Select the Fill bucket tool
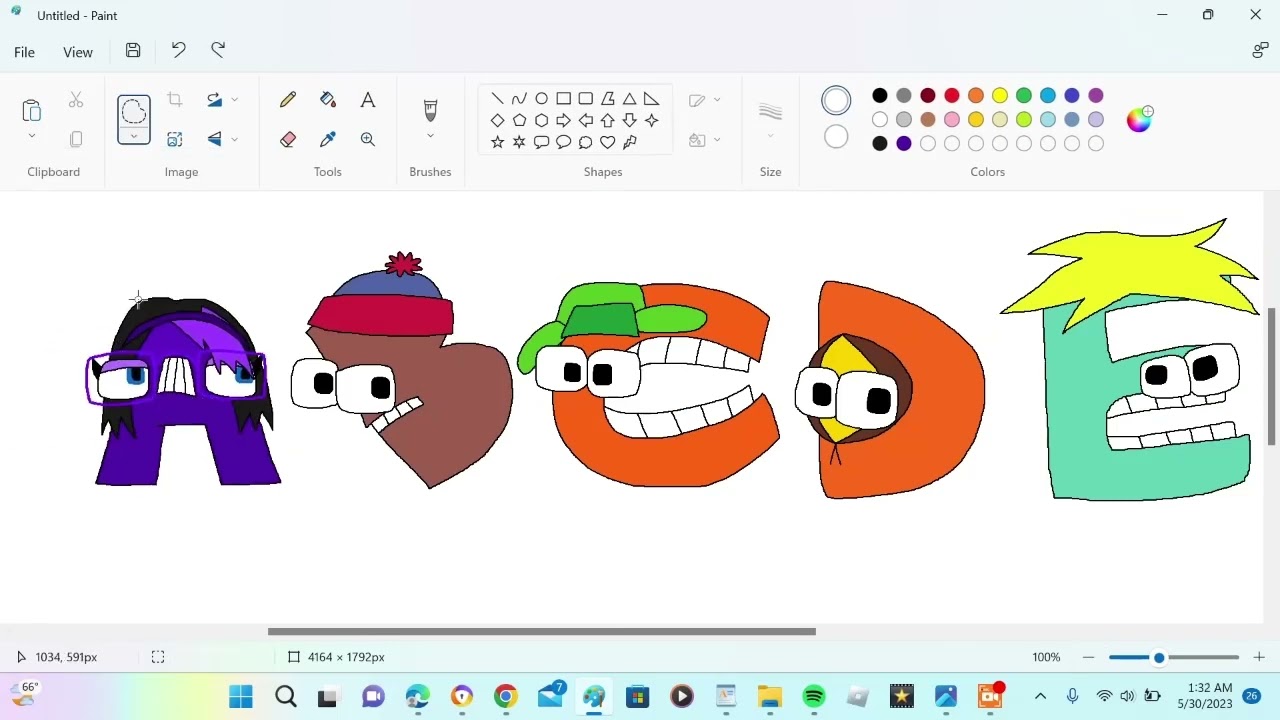 click(x=328, y=100)
